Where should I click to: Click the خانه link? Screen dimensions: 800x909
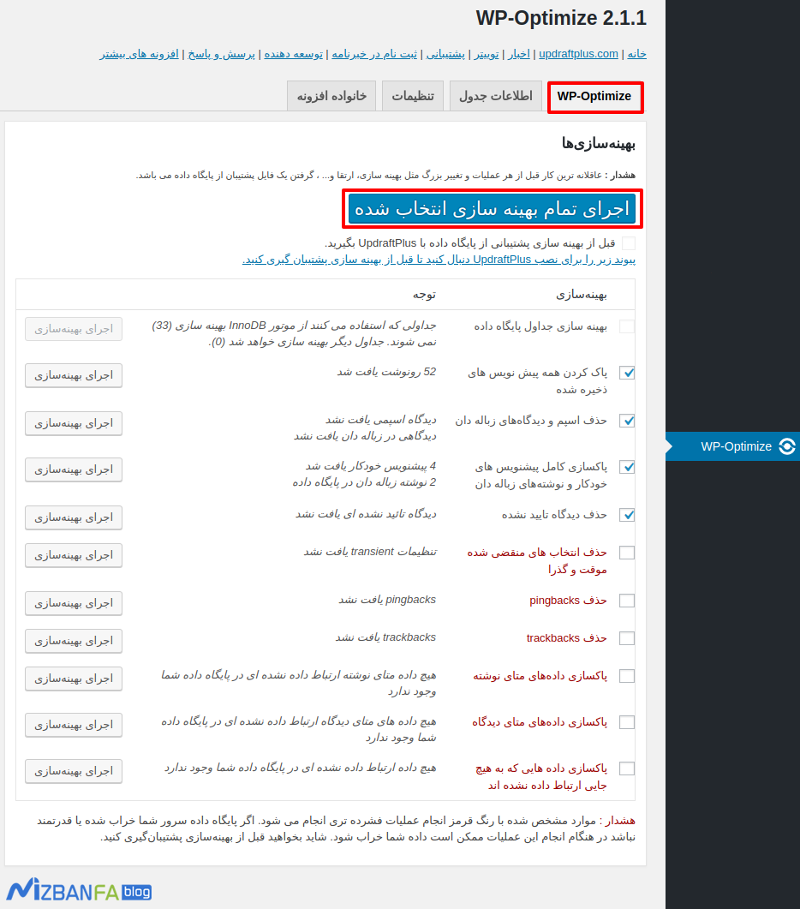[x=637, y=54]
